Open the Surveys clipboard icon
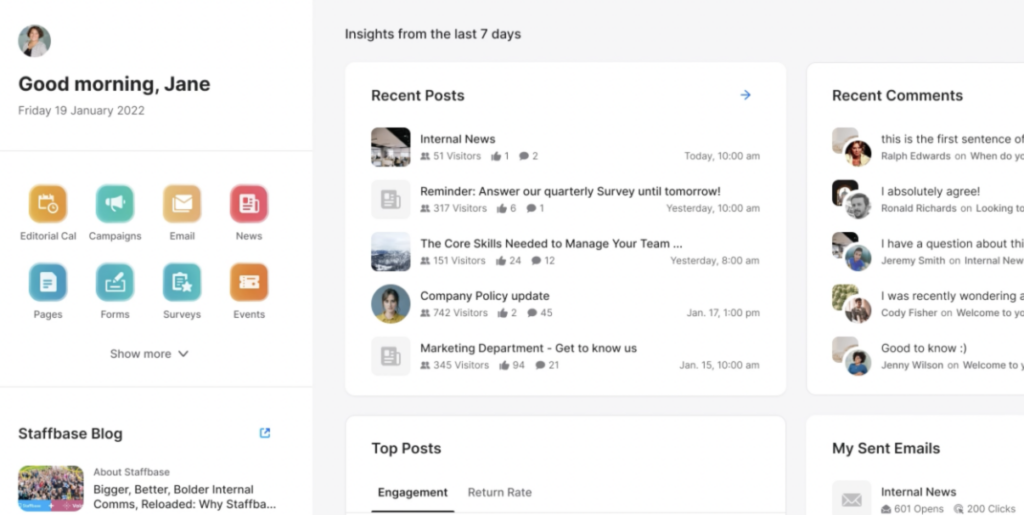Screen dimensions: 1024x515 tap(182, 283)
